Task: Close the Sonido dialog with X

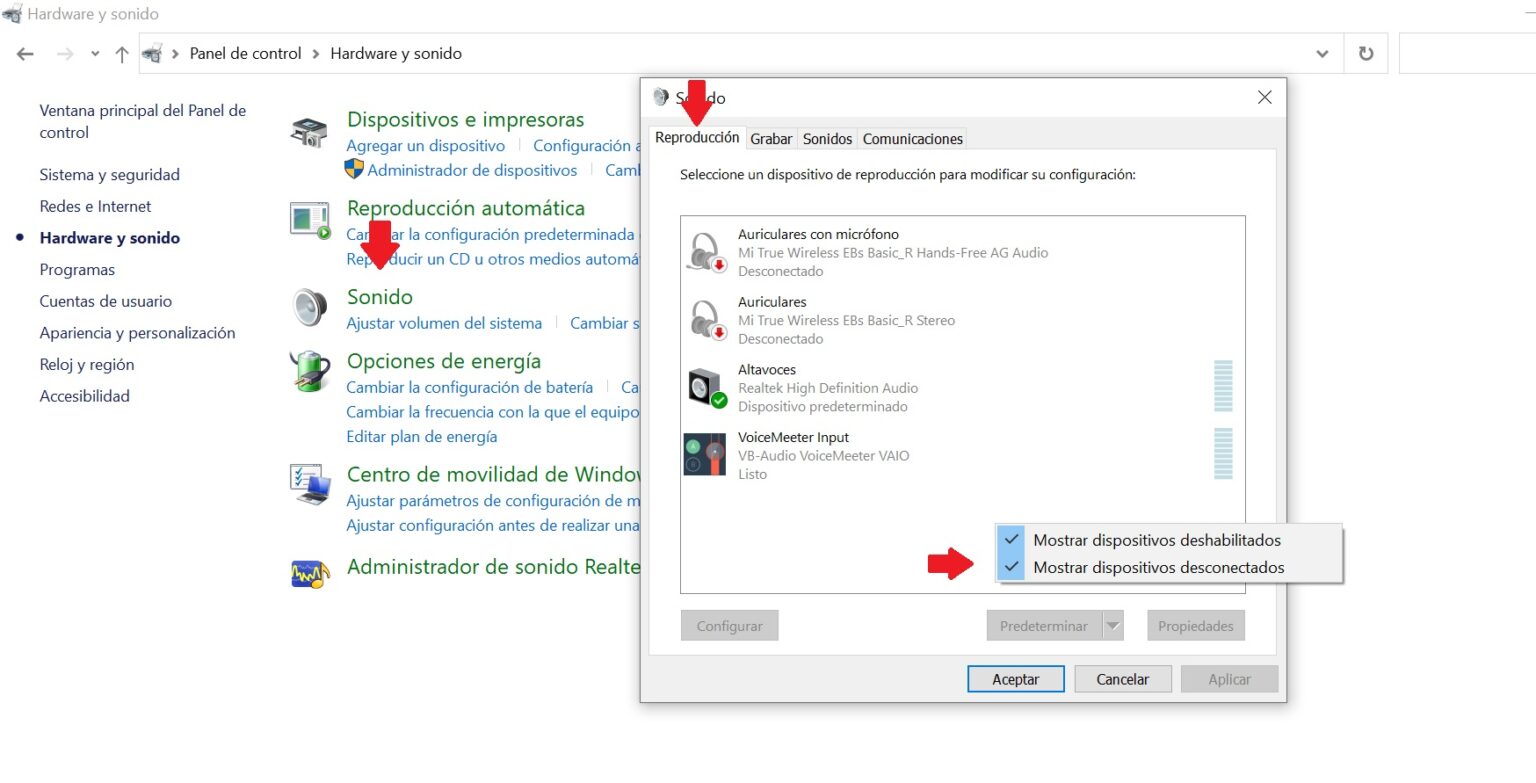Action: pyautogui.click(x=1264, y=97)
